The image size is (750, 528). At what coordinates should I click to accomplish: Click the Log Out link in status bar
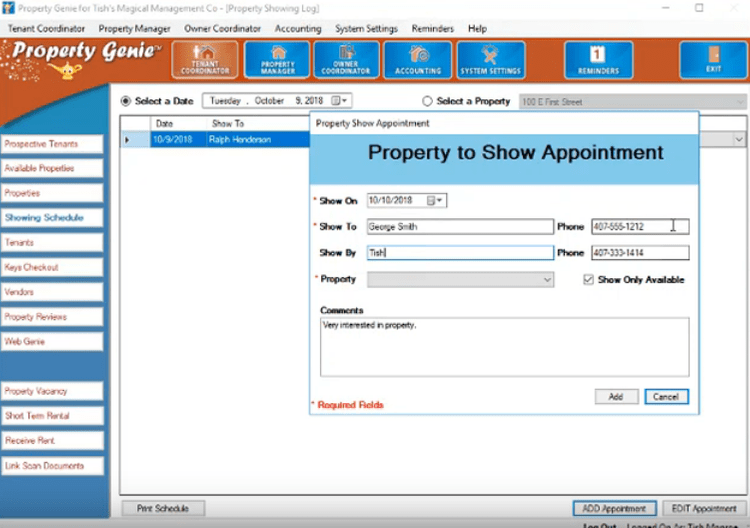[600, 525]
